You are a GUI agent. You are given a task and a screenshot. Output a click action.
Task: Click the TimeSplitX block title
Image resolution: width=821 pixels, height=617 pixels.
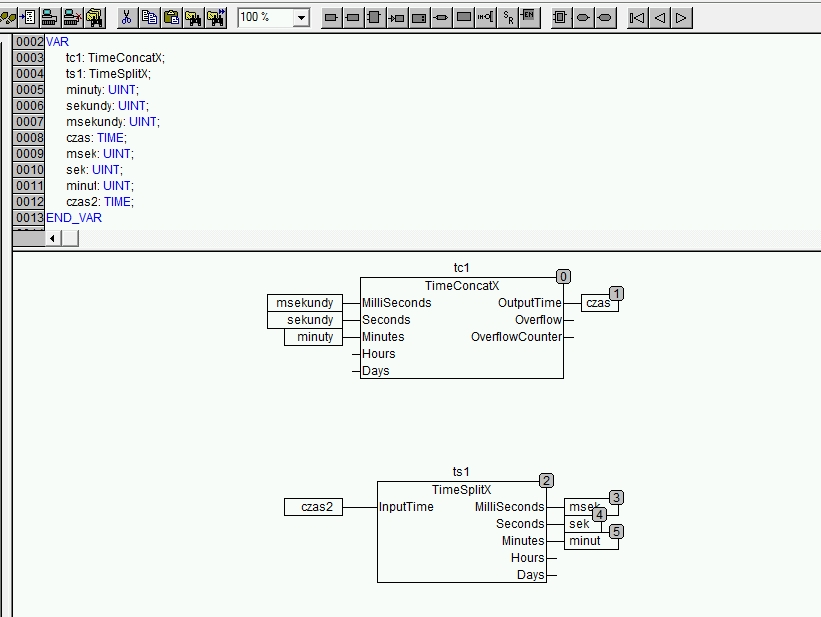coord(461,490)
